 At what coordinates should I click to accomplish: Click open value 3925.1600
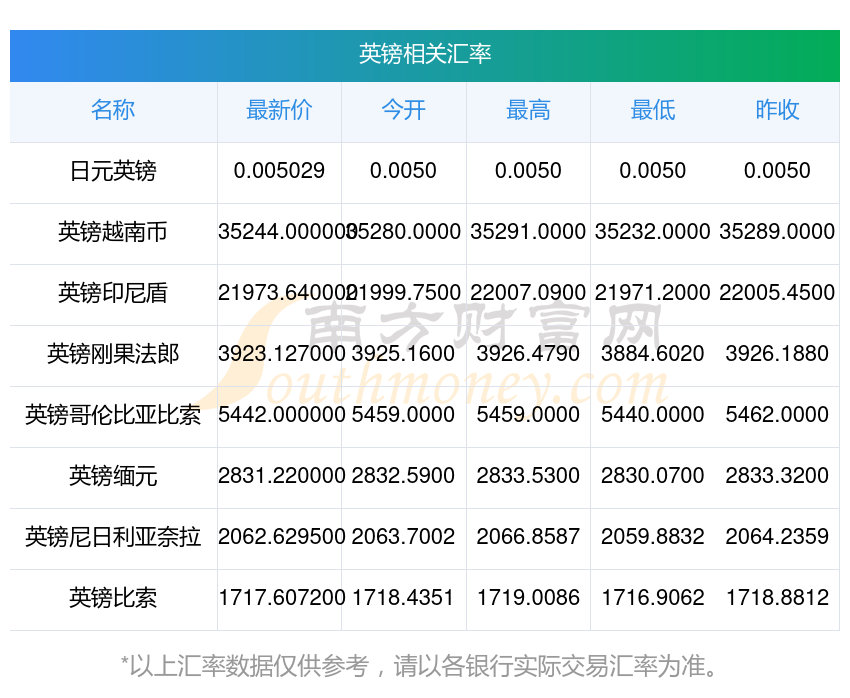coord(403,353)
